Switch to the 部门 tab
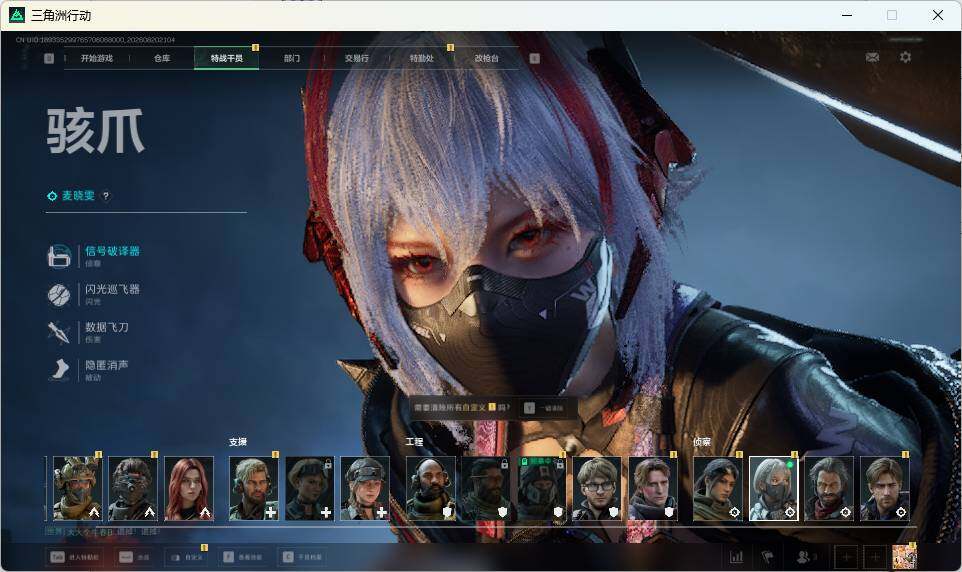This screenshot has height=572, width=962. point(292,58)
